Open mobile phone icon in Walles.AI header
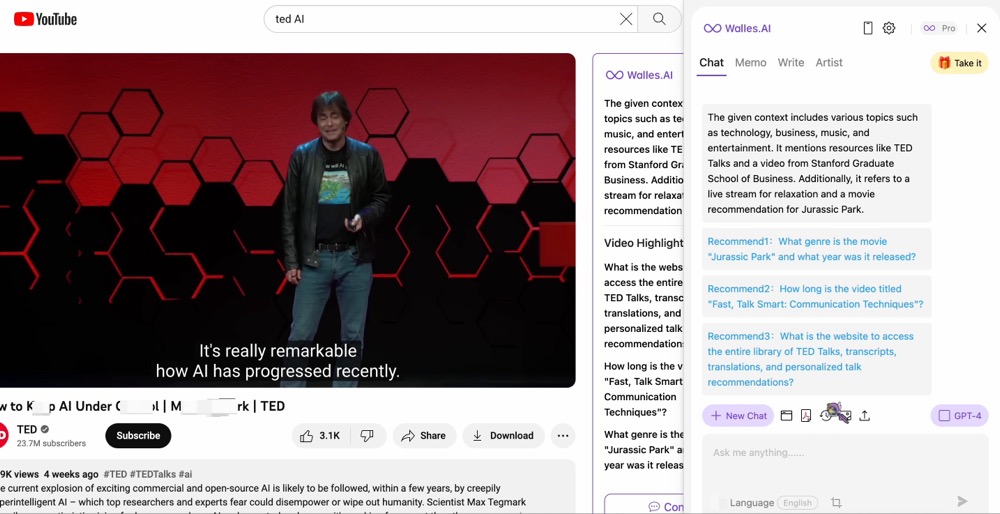 (x=867, y=28)
